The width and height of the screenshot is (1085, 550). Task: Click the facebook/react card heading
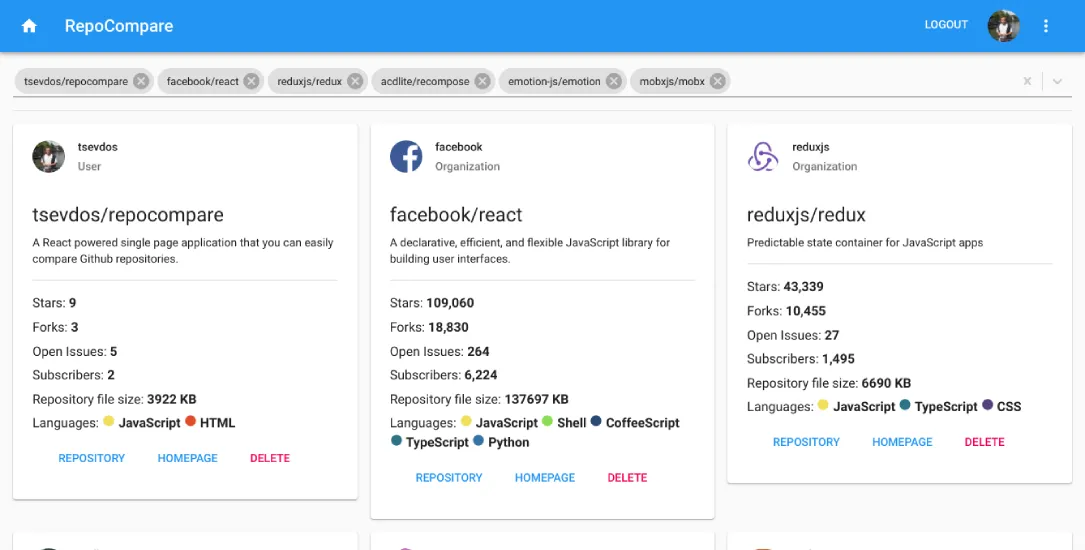tap(456, 214)
